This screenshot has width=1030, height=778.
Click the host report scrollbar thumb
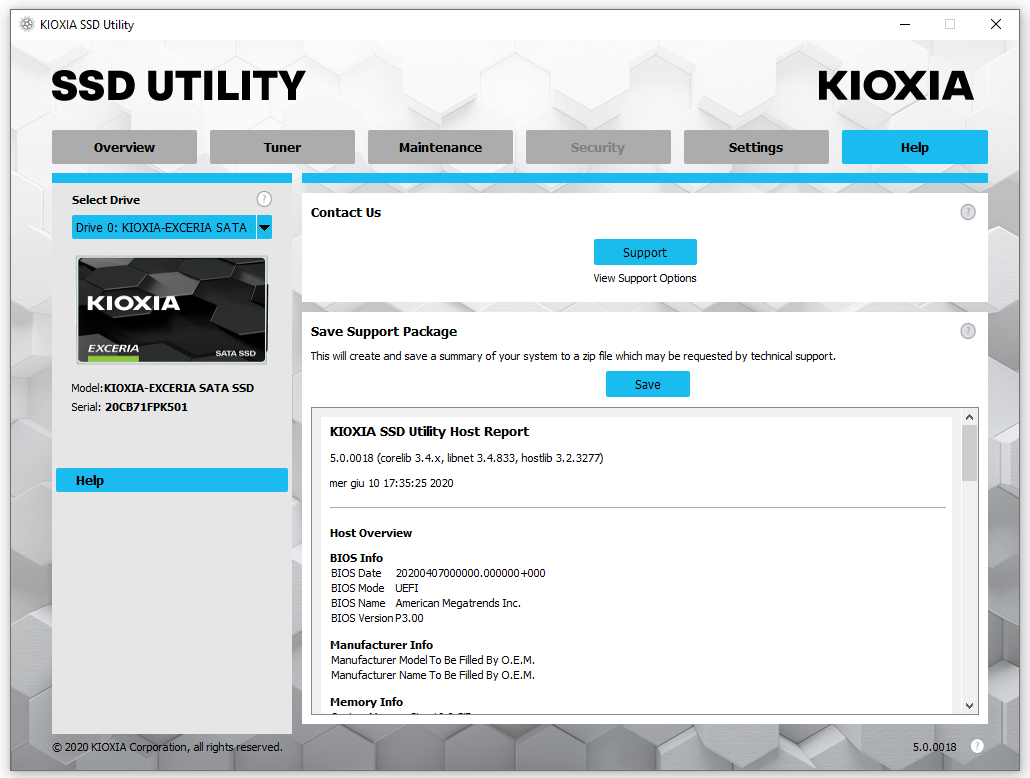[970, 453]
